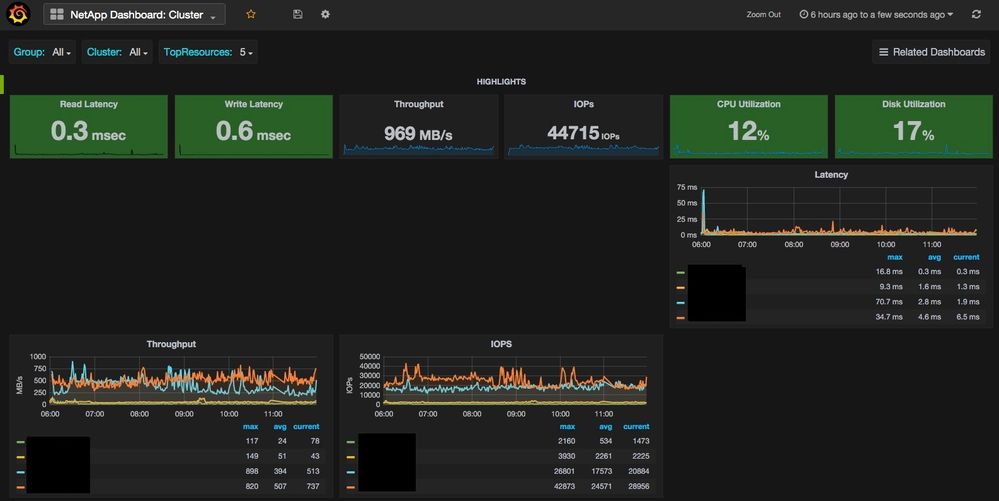999x501 pixels.
Task: Click the save dashboard disk icon
Action: click(x=298, y=15)
